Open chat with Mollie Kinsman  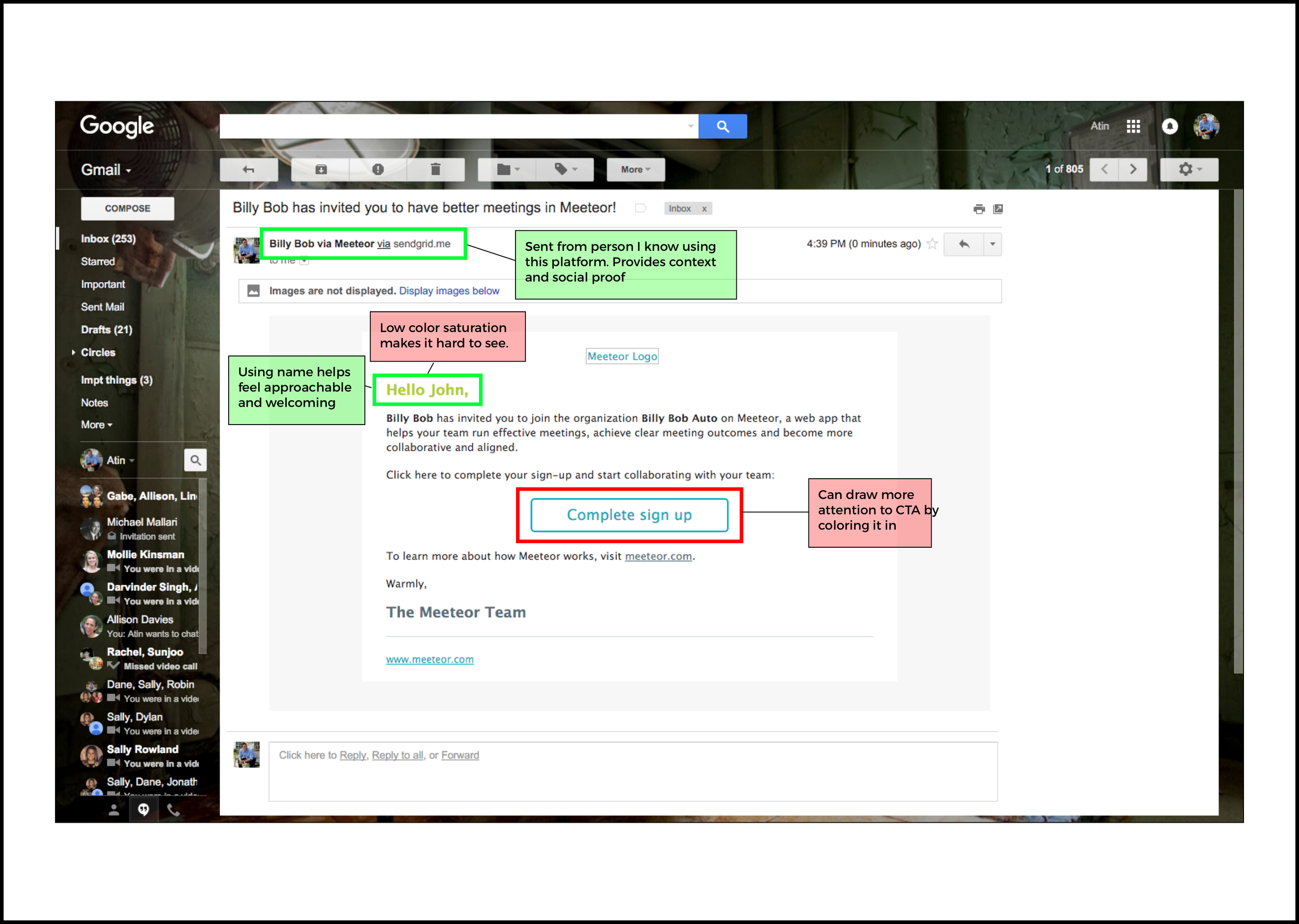pos(139,561)
